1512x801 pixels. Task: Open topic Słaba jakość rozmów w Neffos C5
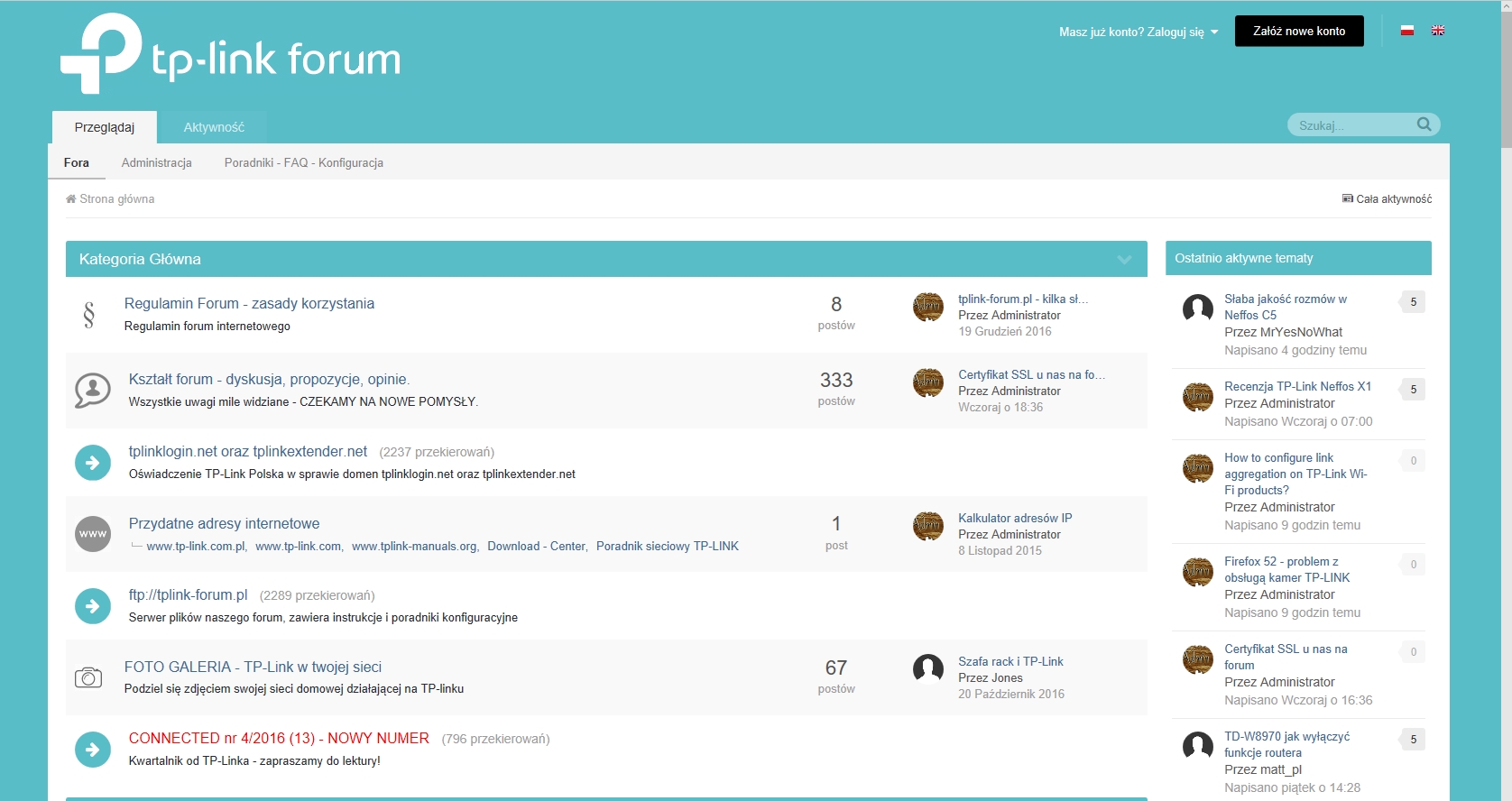coord(1286,307)
